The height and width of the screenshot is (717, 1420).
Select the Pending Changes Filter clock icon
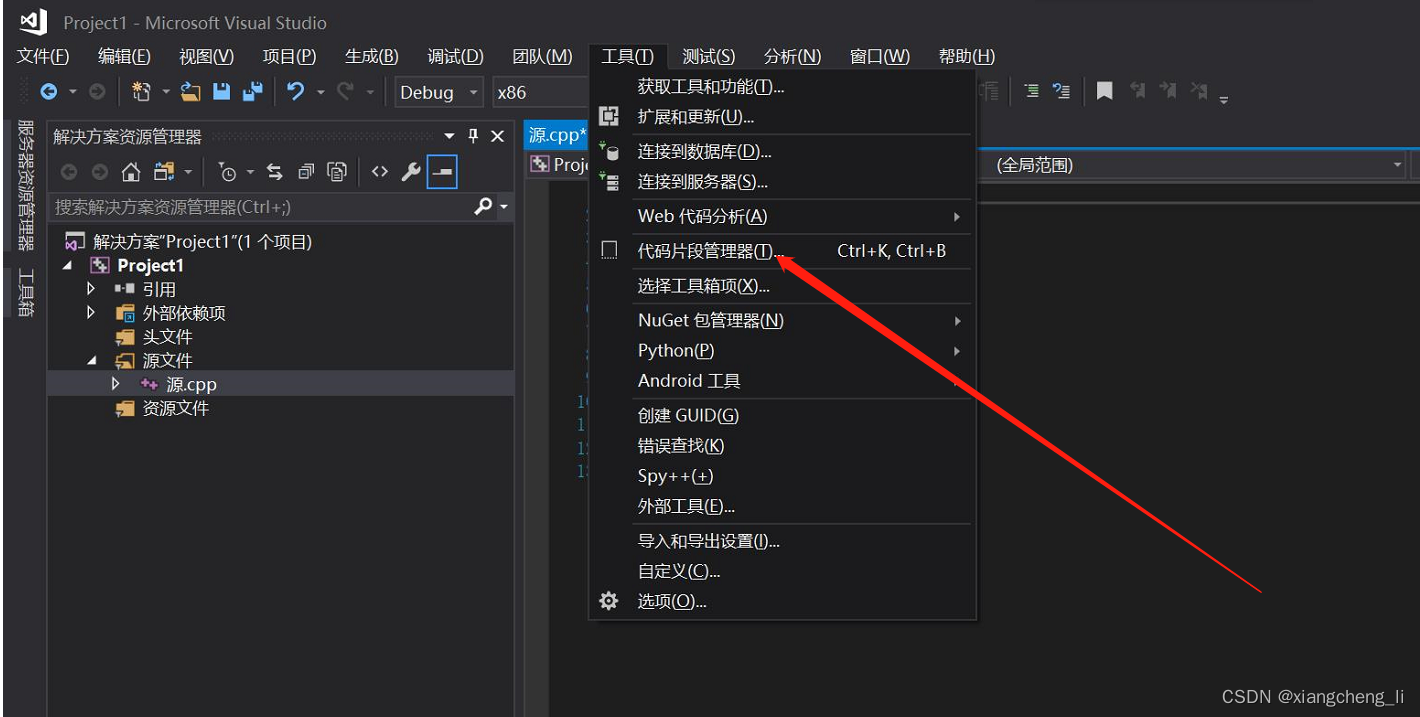point(229,171)
